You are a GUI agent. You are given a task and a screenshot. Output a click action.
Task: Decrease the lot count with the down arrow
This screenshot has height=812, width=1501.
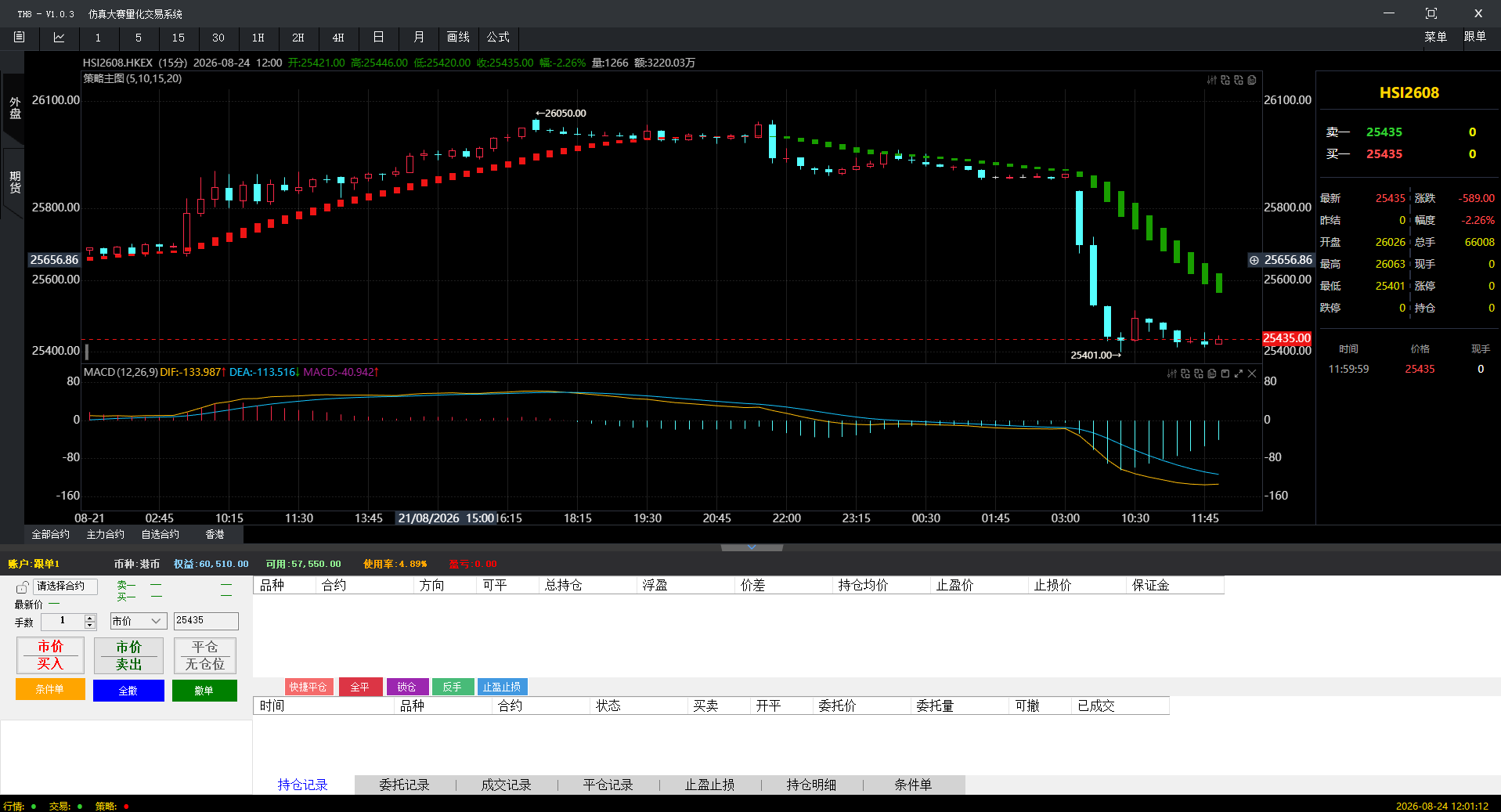[x=90, y=625]
